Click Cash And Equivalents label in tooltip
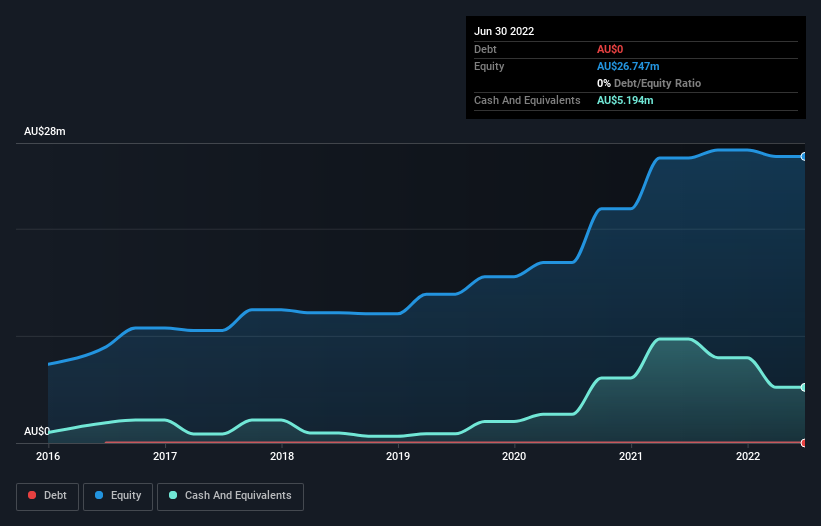Screen dimensions: 821x526 click(527, 100)
